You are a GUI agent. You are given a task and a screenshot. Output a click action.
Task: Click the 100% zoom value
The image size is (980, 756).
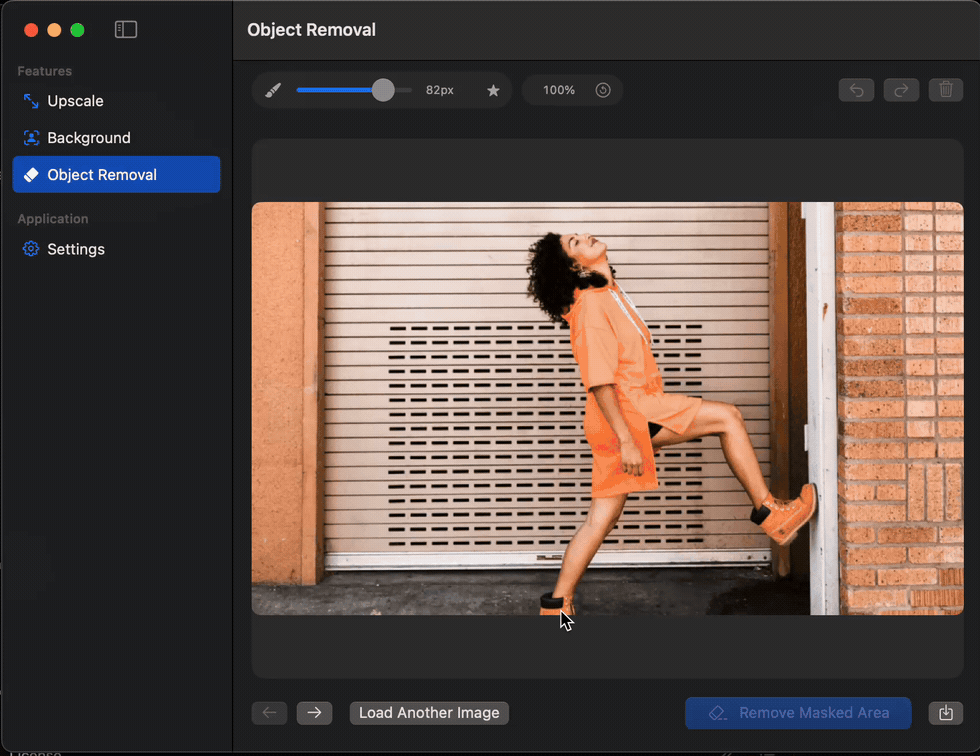(x=559, y=90)
